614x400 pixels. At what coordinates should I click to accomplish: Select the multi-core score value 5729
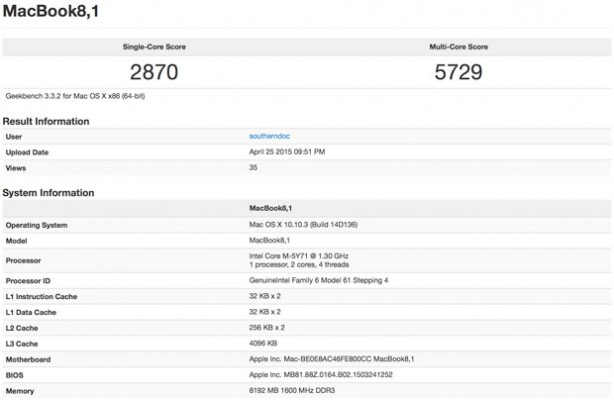tap(459, 72)
